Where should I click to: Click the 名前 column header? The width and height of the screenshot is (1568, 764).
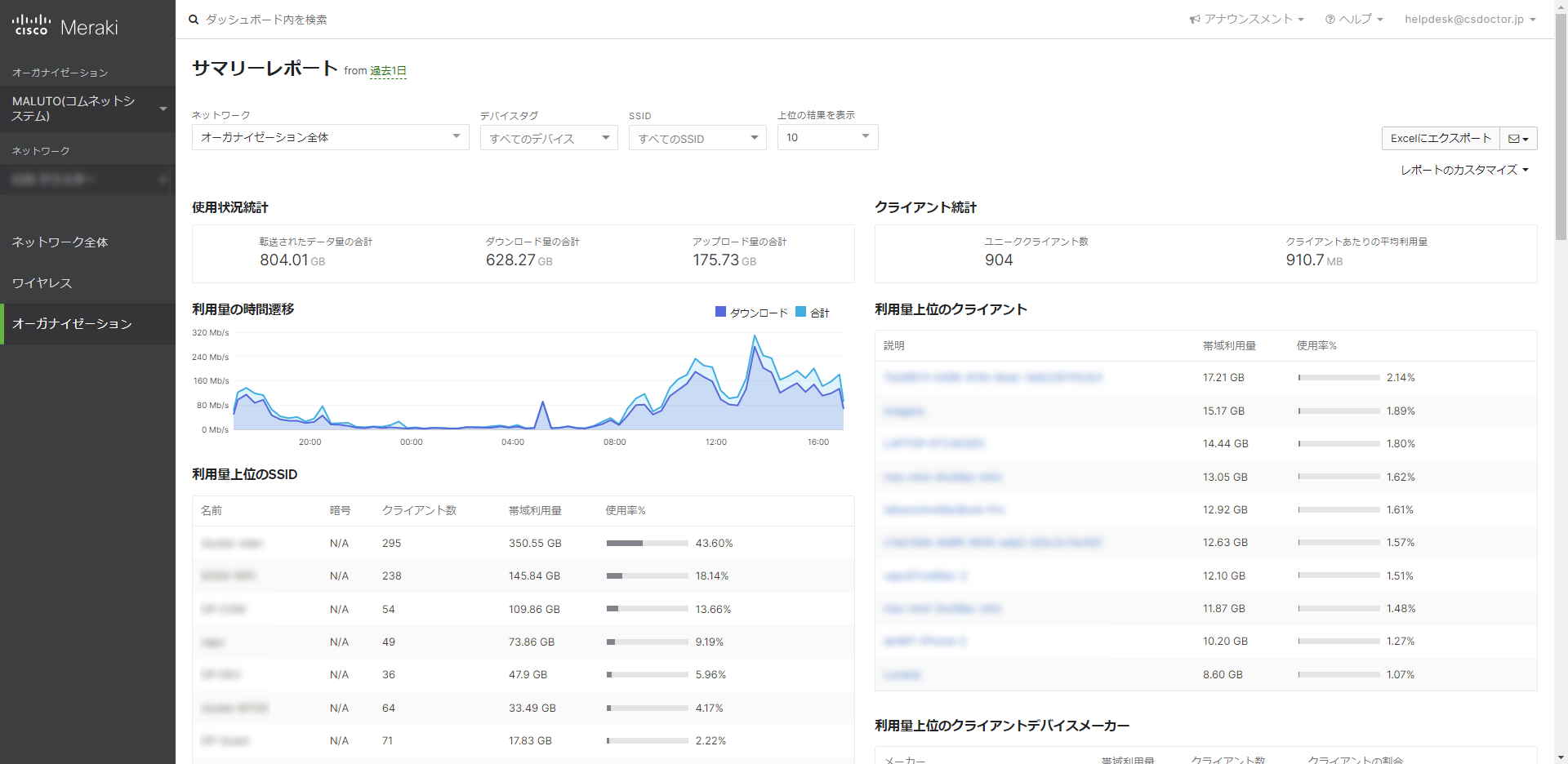tap(212, 510)
